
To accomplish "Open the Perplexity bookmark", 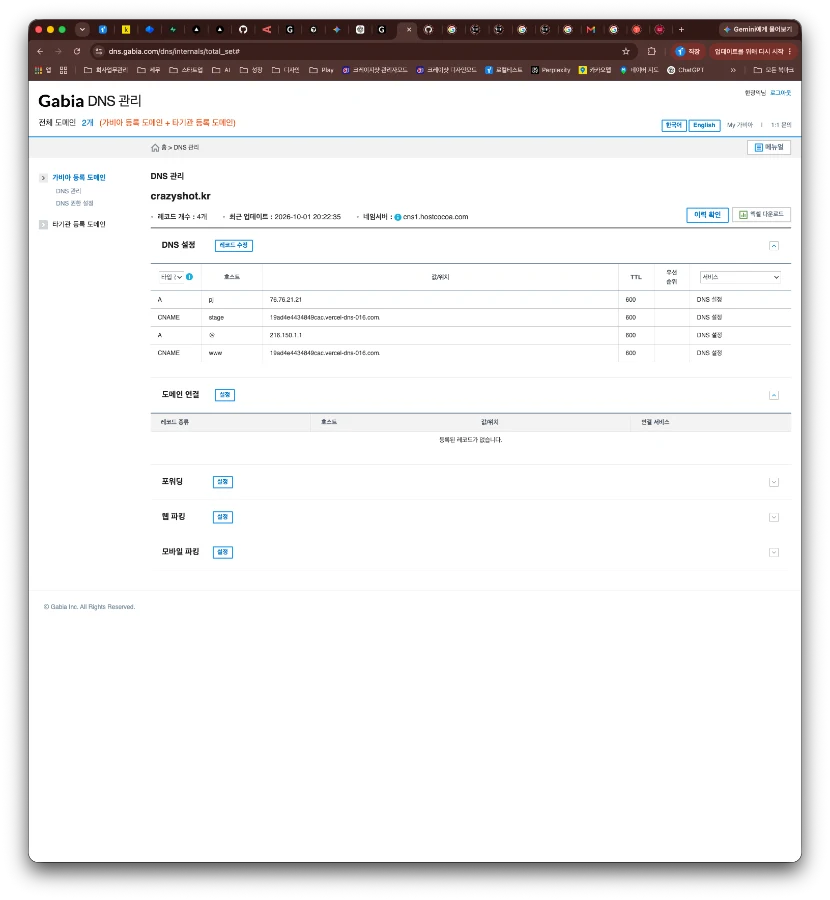I will click(550, 70).
